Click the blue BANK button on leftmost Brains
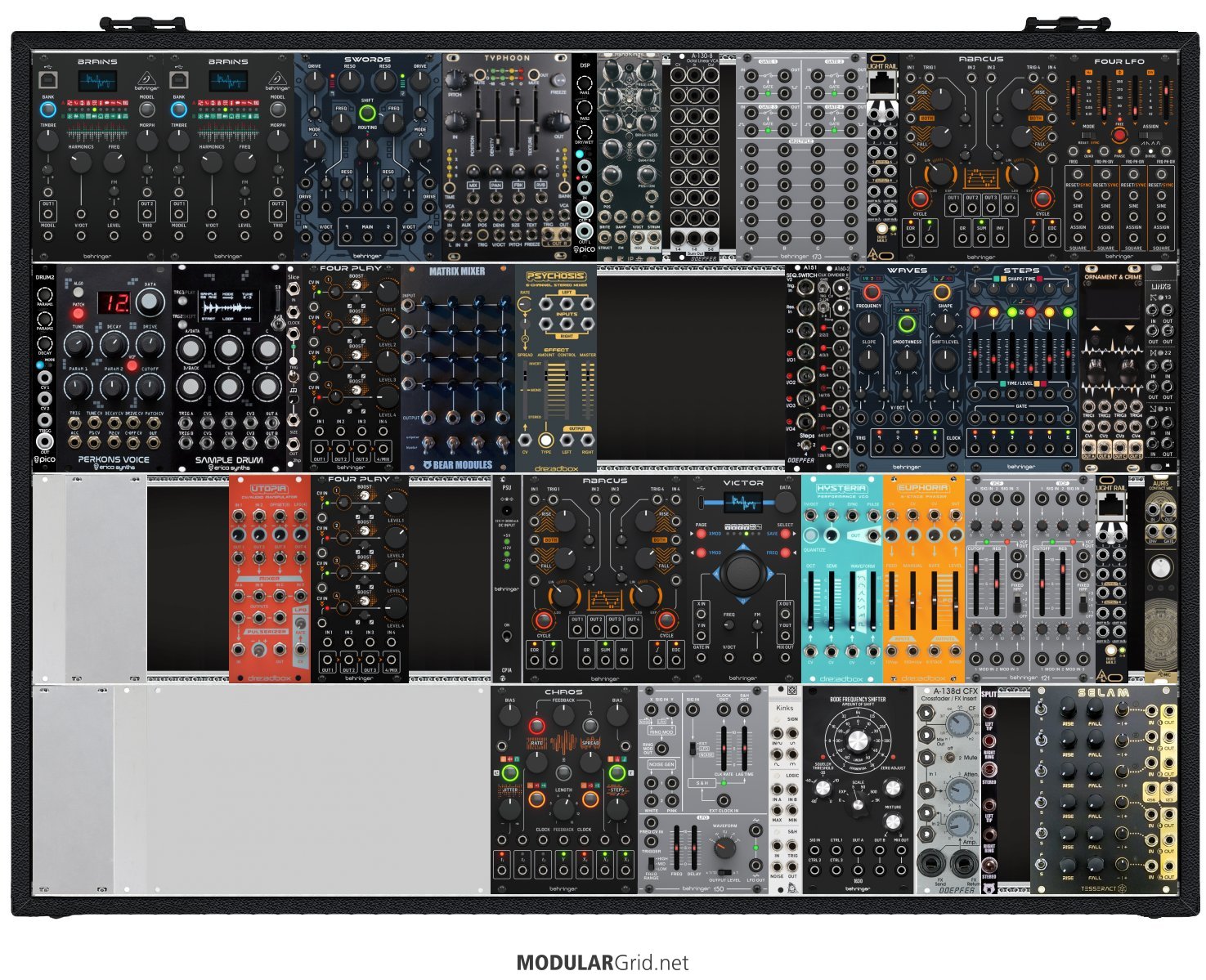The height and width of the screenshot is (980, 1206). point(47,110)
